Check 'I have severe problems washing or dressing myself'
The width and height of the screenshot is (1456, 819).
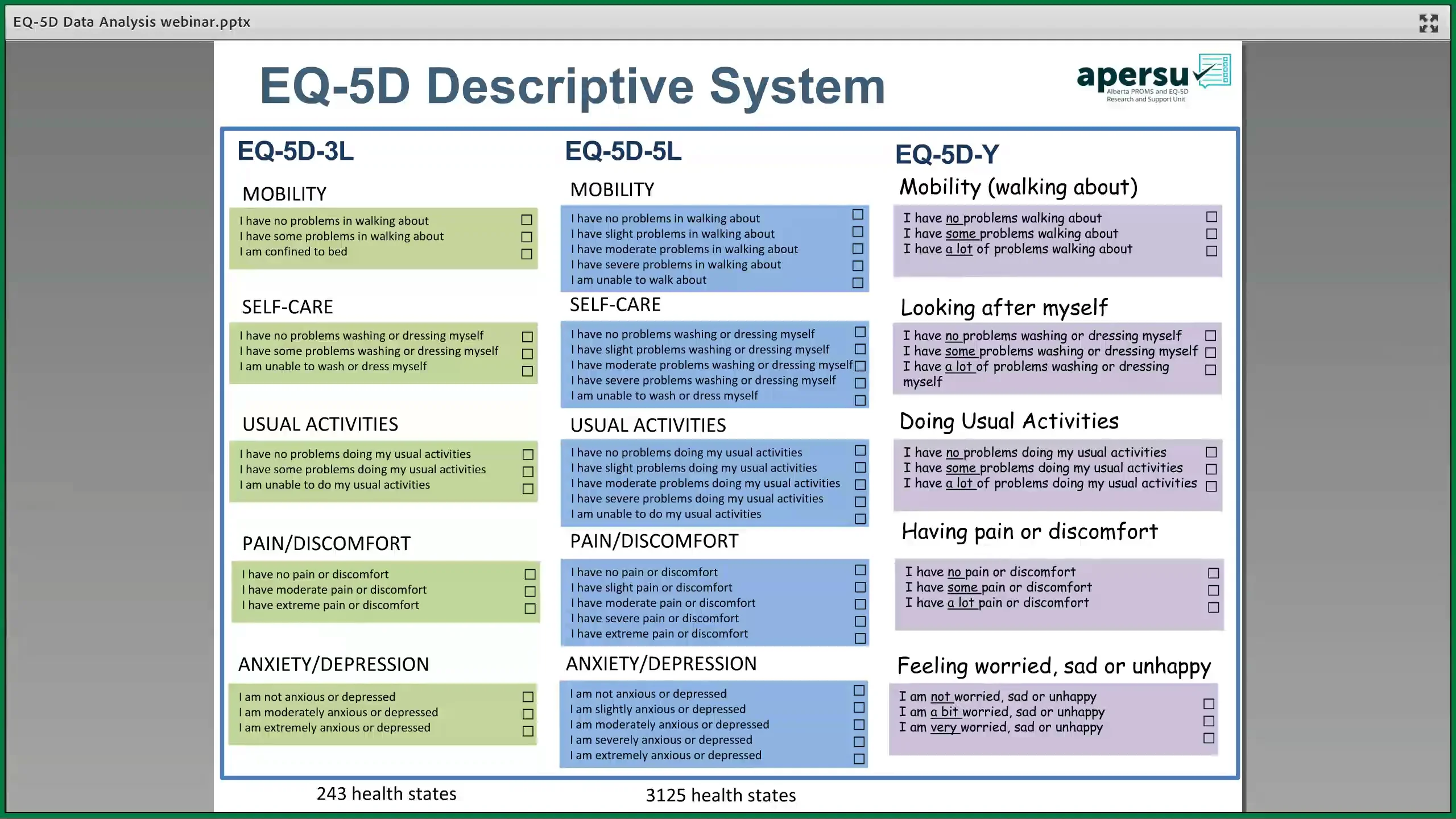click(859, 383)
